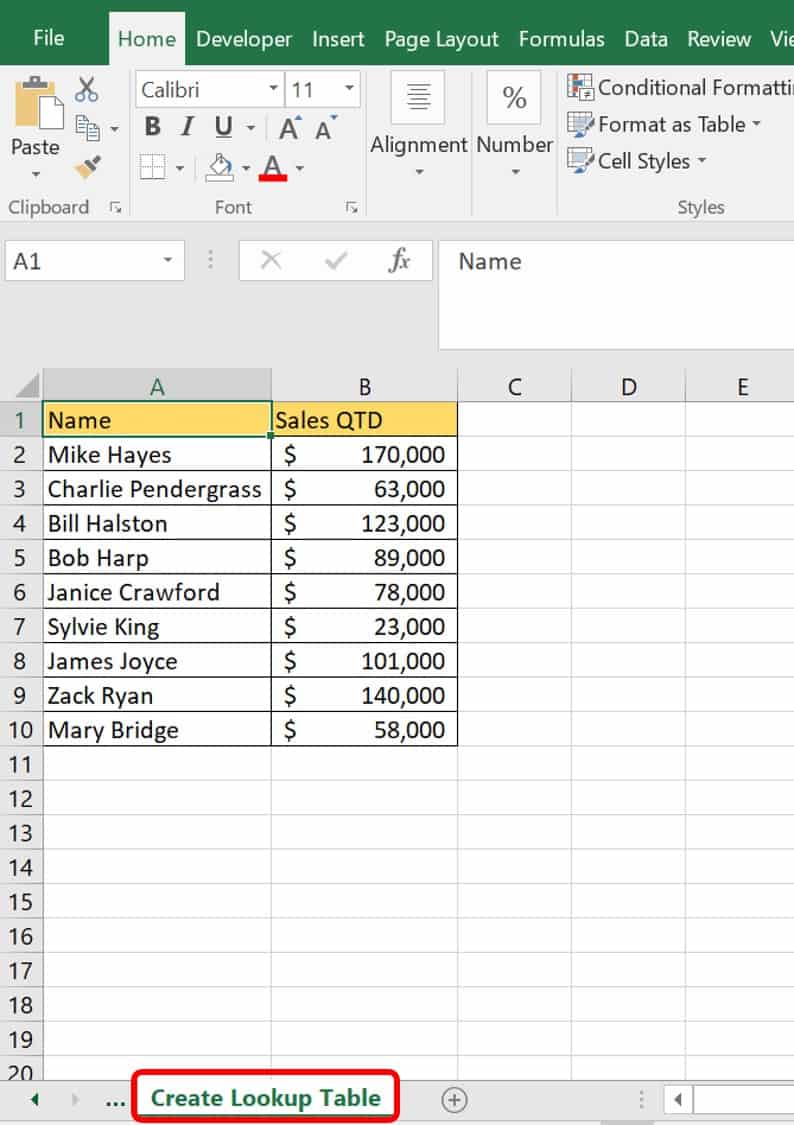
Task: Select cell containing Mary Bridge
Action: 157,730
